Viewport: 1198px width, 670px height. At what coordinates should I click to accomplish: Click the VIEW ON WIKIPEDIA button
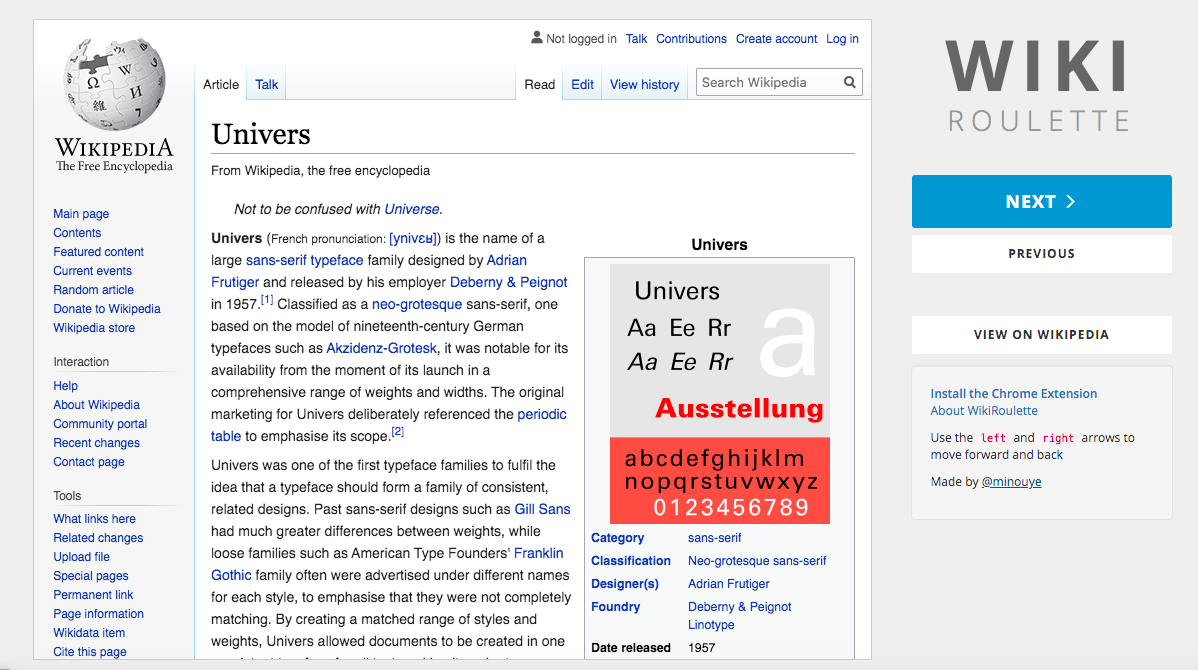point(1041,335)
